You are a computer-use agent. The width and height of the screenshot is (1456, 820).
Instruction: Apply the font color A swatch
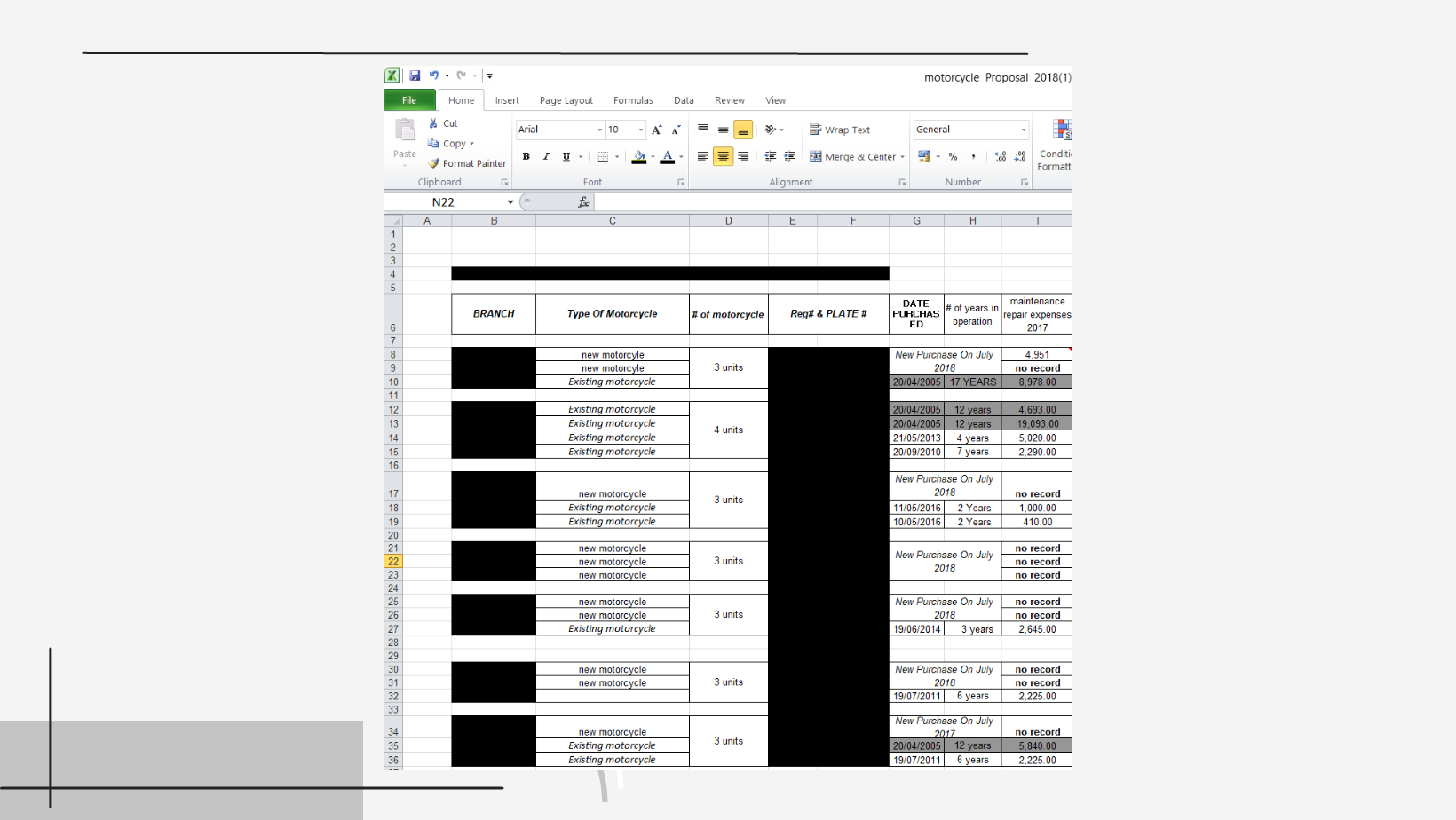668,156
